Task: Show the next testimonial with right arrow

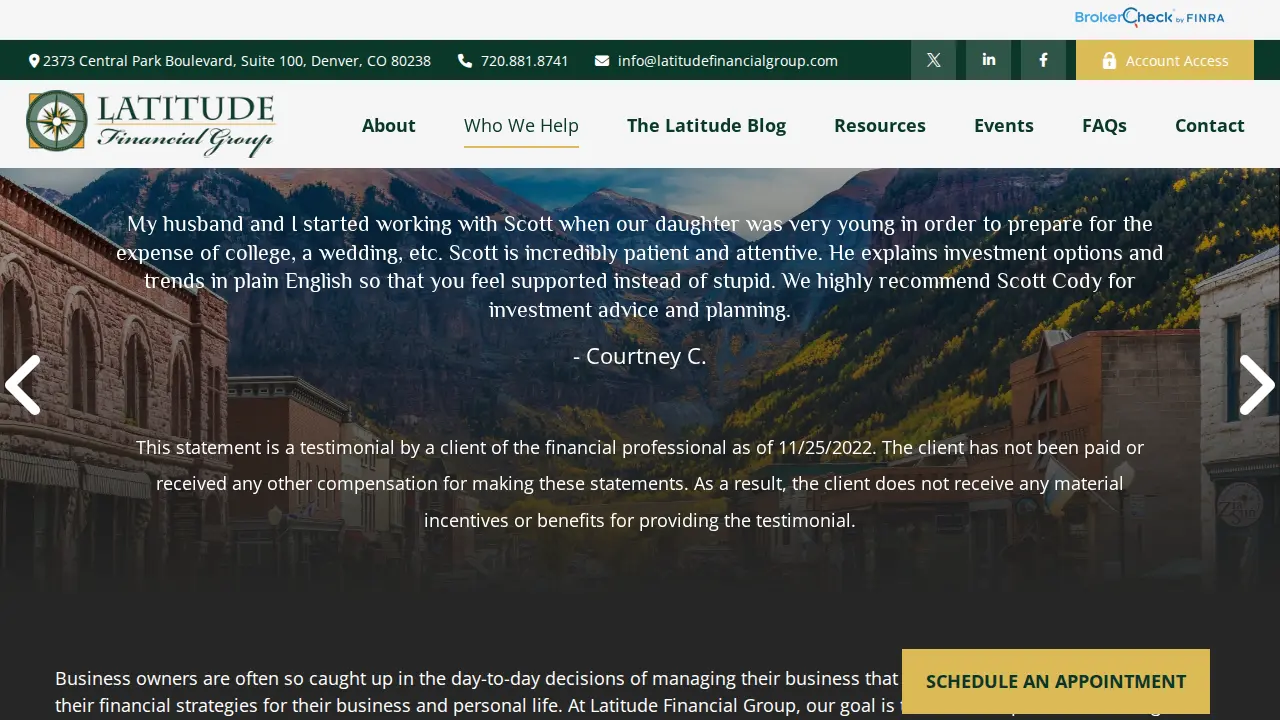Action: [1257, 385]
